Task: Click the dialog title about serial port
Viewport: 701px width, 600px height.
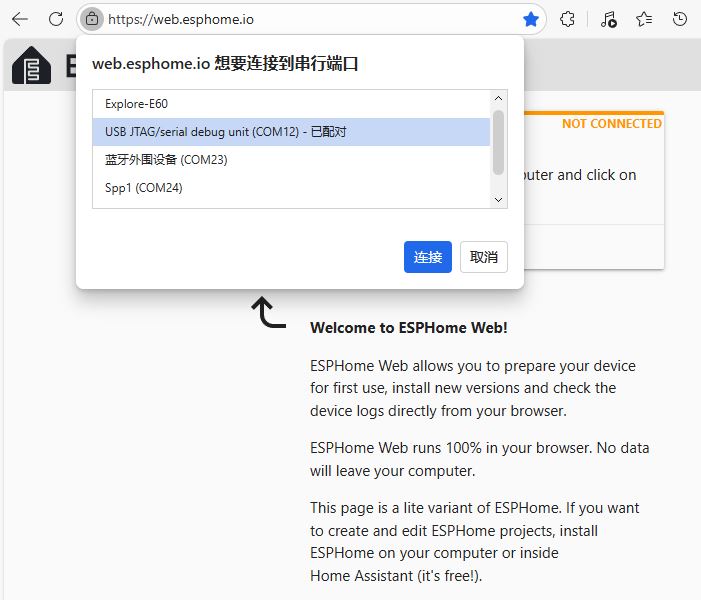Action: tap(225, 63)
